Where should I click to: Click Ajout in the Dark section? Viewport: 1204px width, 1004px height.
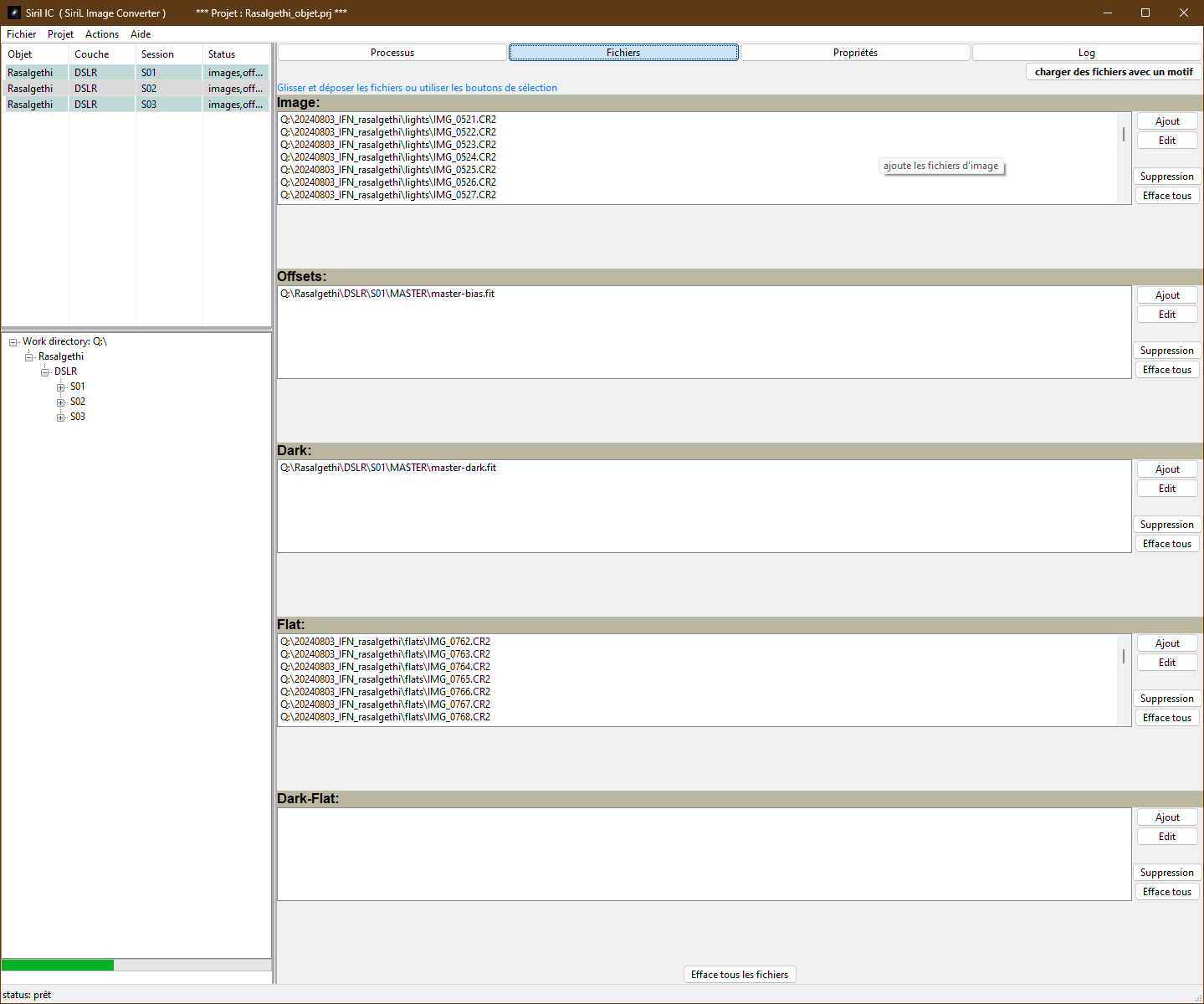click(x=1167, y=469)
